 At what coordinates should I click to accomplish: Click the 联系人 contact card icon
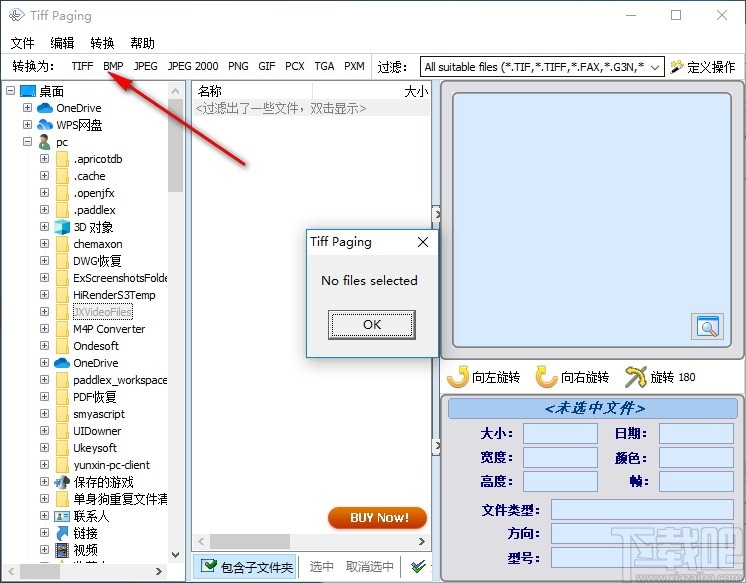[62, 516]
